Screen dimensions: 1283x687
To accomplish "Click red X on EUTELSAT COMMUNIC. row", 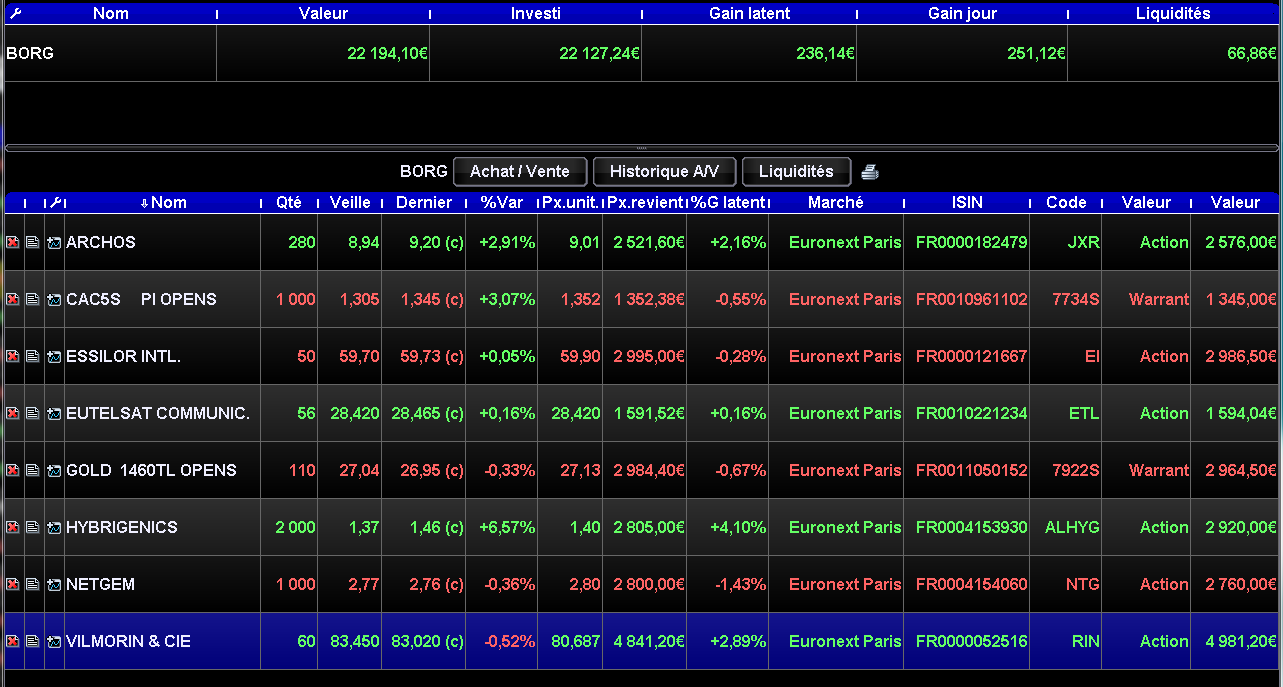I will [x=13, y=414].
